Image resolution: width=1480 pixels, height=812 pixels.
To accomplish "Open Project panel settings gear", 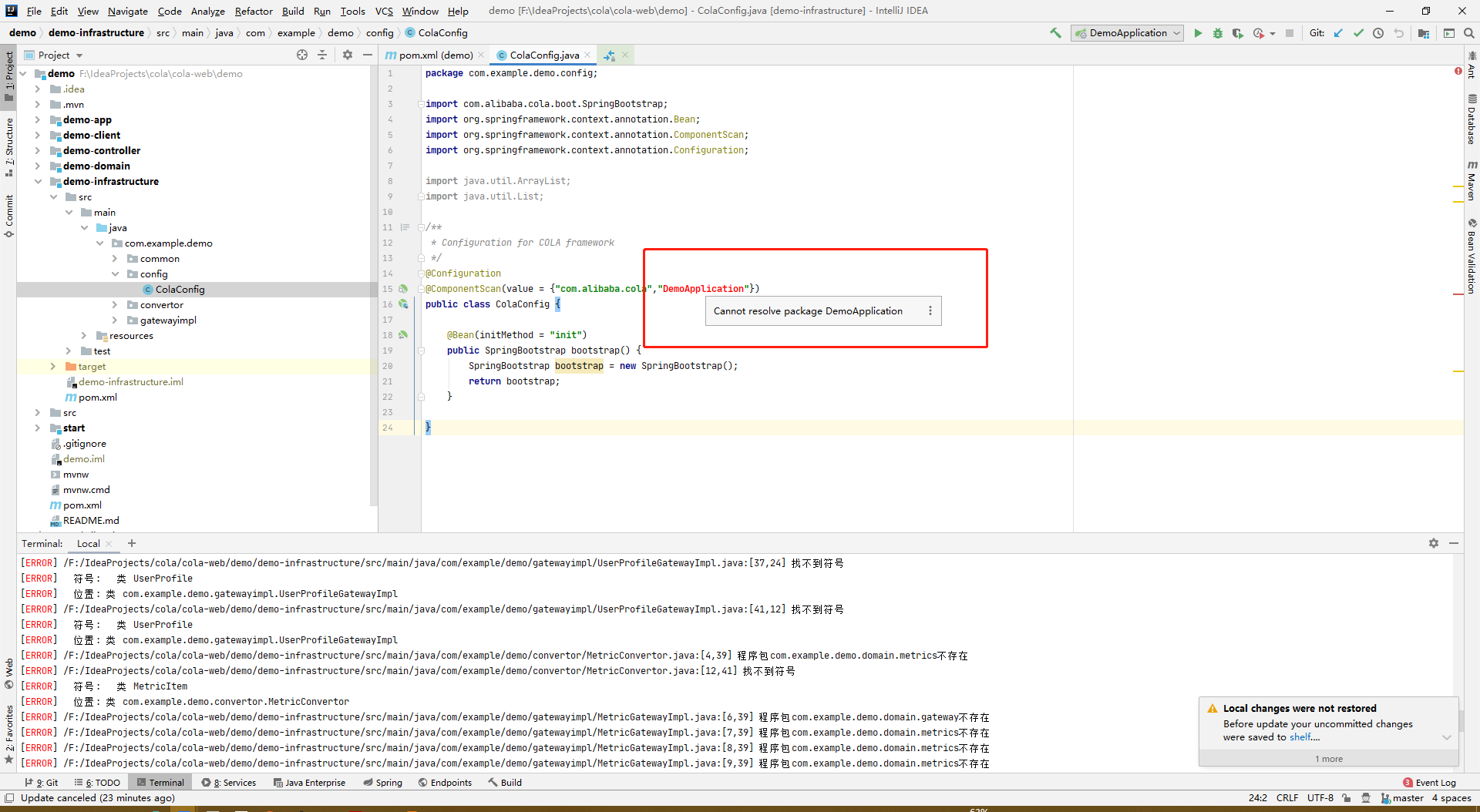I will [x=348, y=55].
